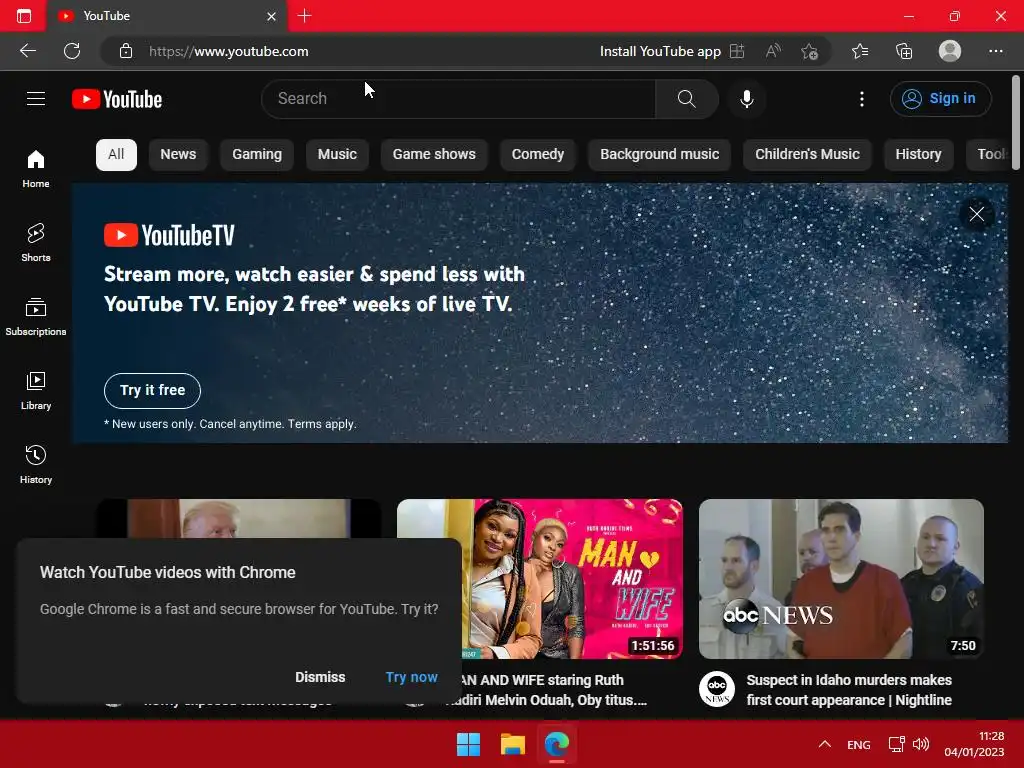1024x768 pixels.
Task: Show hidden system tray icons
Action: (825, 744)
